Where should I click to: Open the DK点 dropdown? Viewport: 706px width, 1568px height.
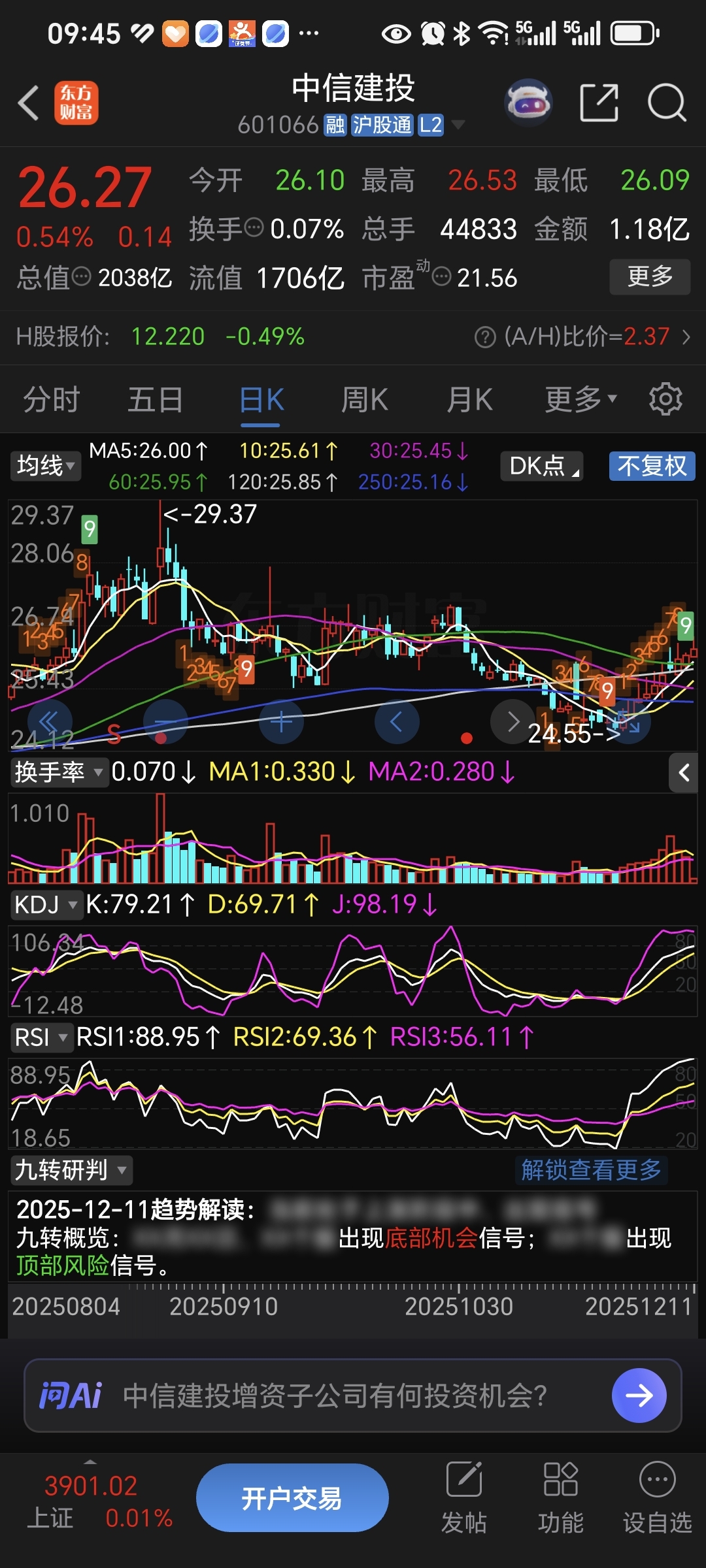(x=541, y=466)
